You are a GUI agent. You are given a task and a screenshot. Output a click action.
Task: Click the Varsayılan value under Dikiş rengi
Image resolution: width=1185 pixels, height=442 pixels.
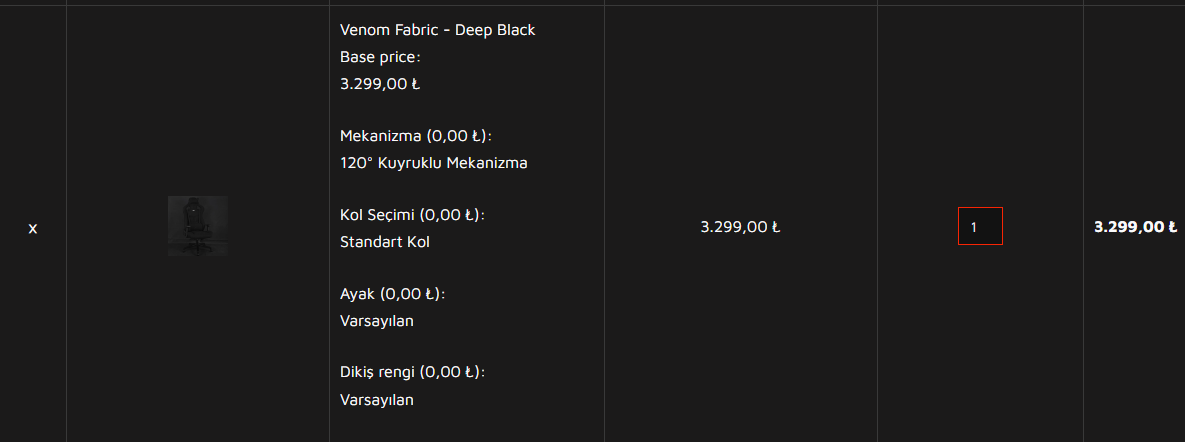[x=377, y=400]
